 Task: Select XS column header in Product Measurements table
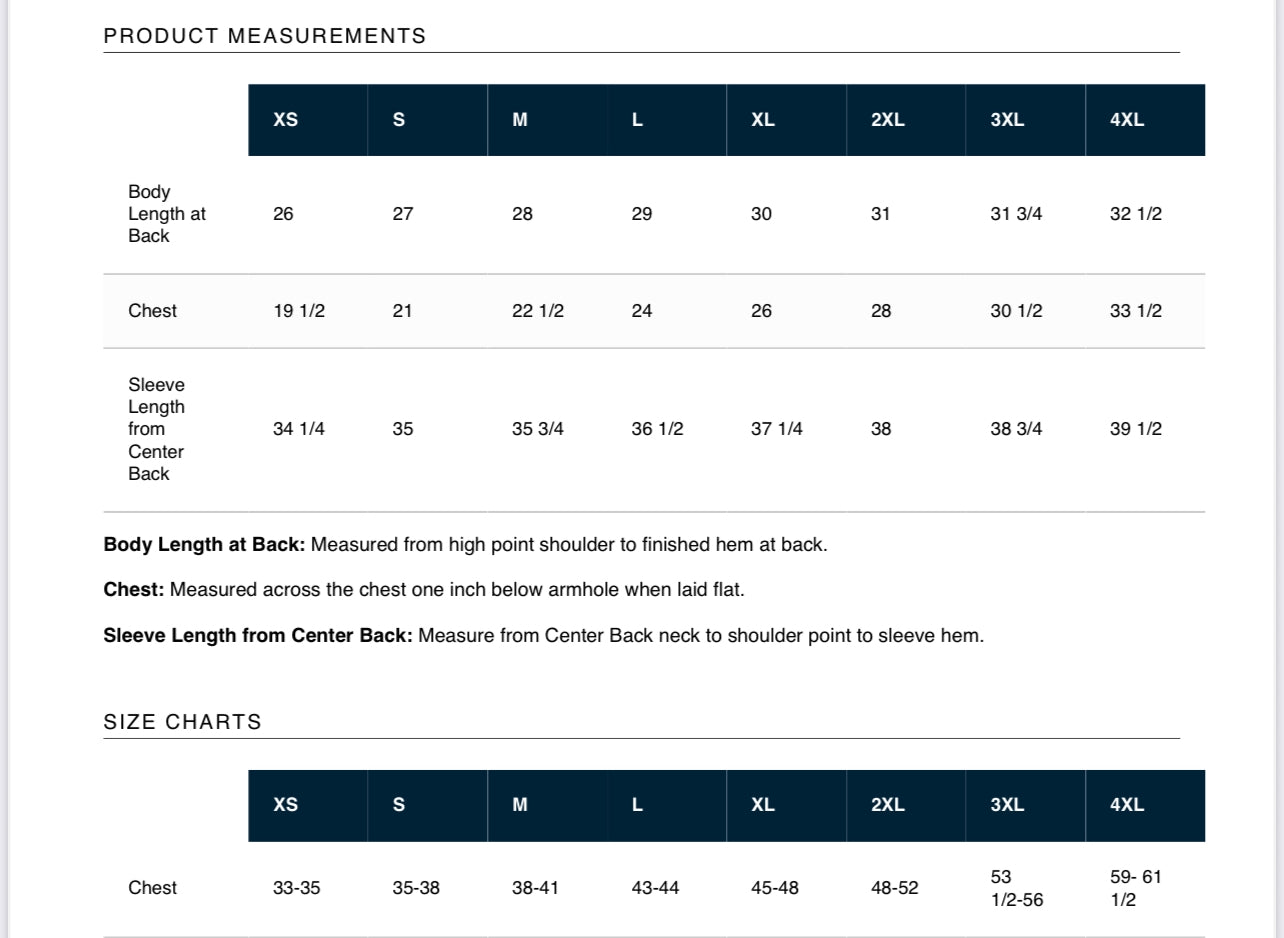click(286, 120)
